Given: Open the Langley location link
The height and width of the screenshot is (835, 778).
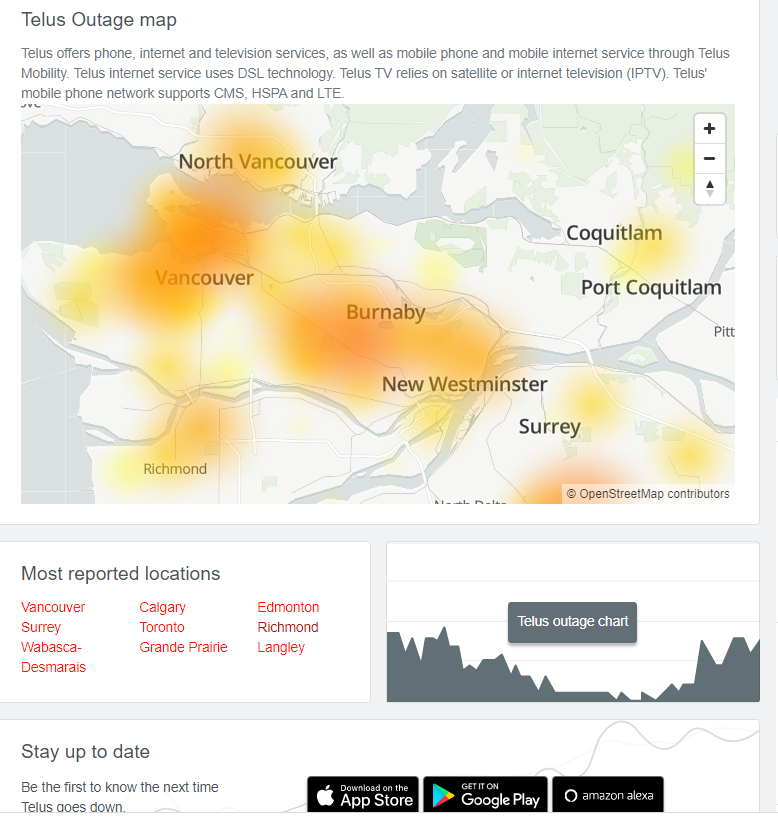Looking at the screenshot, I should tap(281, 647).
